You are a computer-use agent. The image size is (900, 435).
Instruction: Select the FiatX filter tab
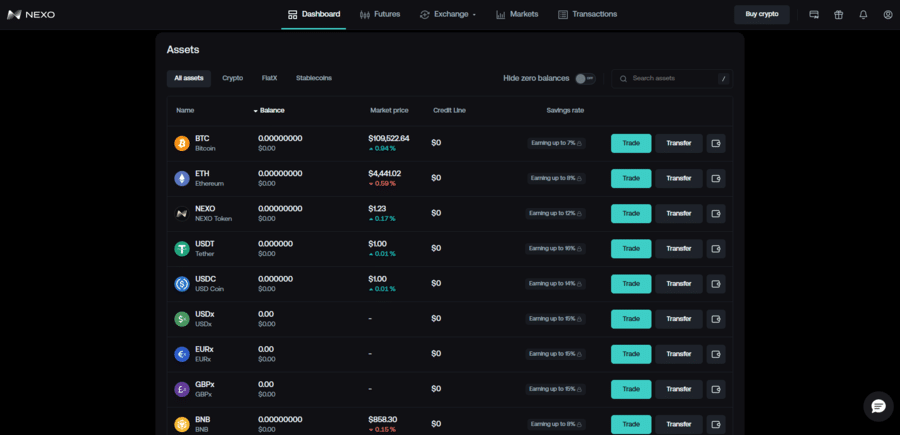(x=269, y=78)
